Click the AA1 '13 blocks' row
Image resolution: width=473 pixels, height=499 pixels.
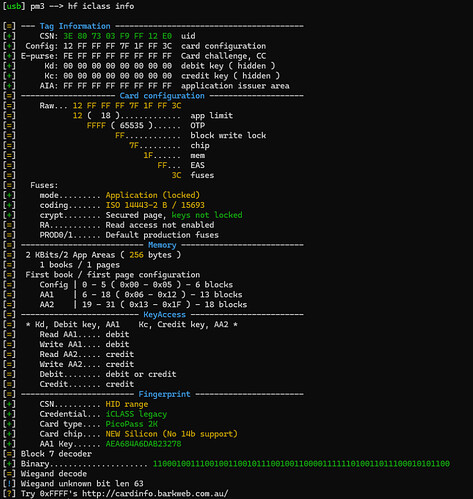click(x=141, y=295)
